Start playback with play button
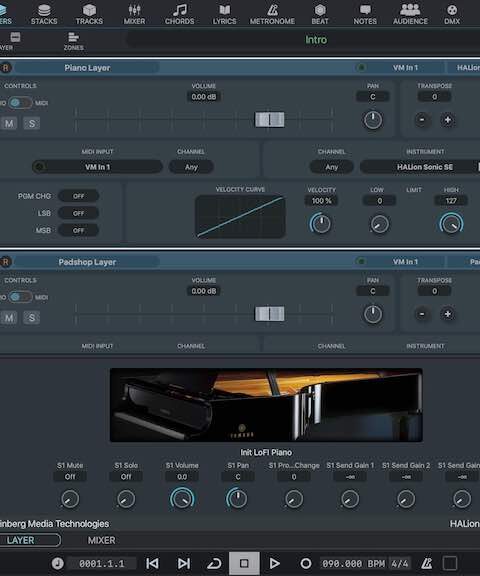This screenshot has height=576, width=480. pos(274,563)
